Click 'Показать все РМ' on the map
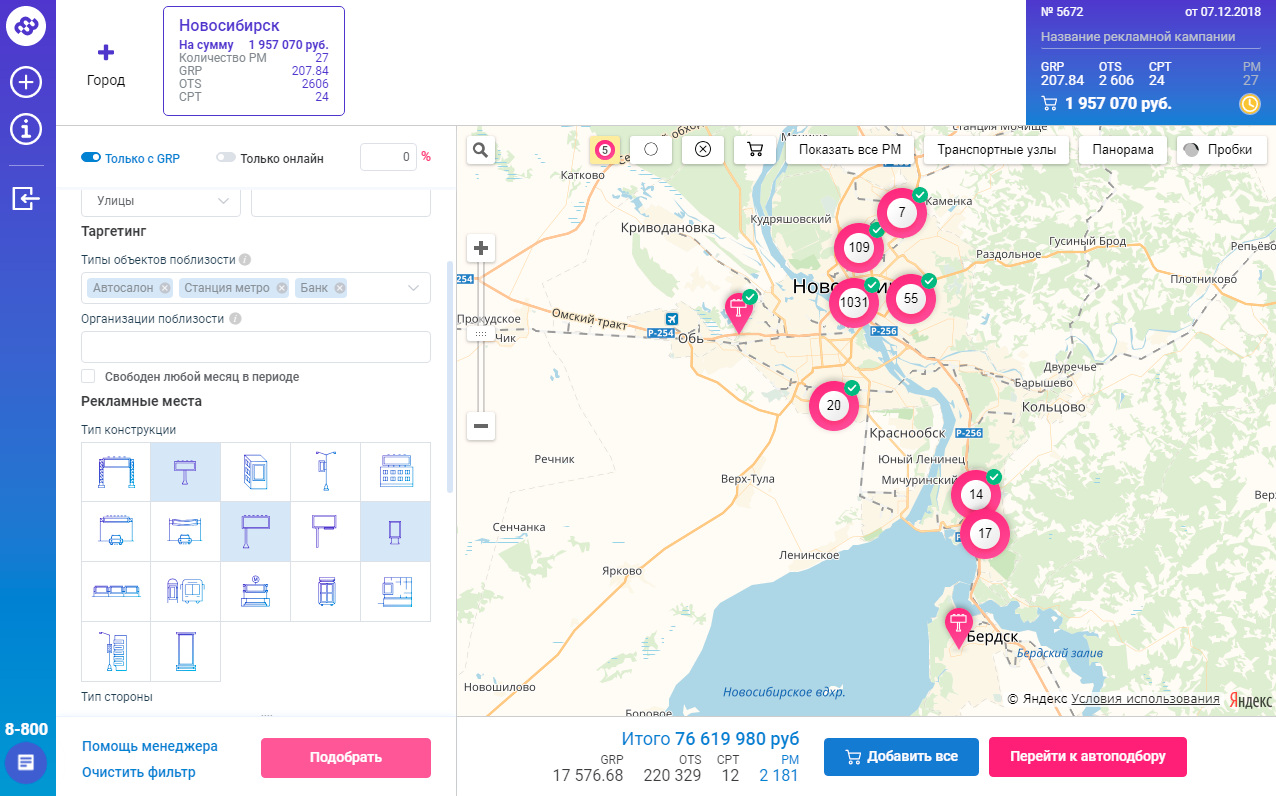 coord(850,150)
